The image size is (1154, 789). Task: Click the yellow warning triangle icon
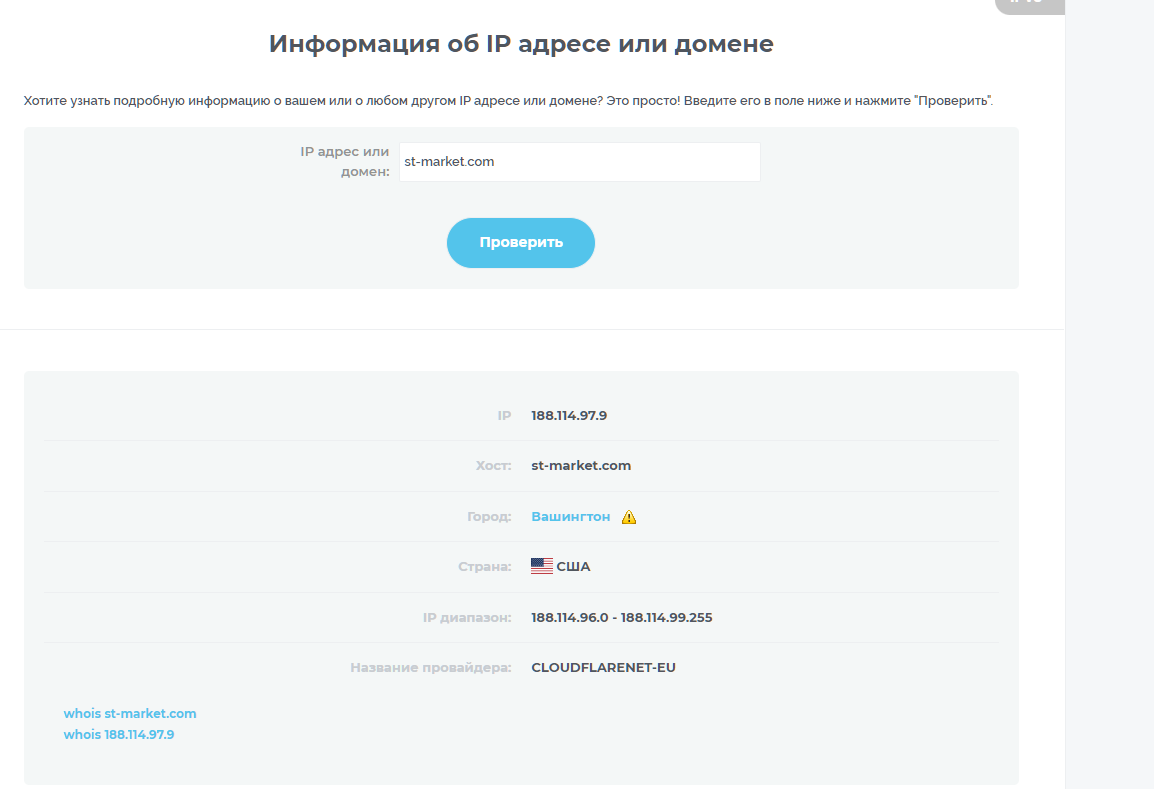pyautogui.click(x=629, y=517)
